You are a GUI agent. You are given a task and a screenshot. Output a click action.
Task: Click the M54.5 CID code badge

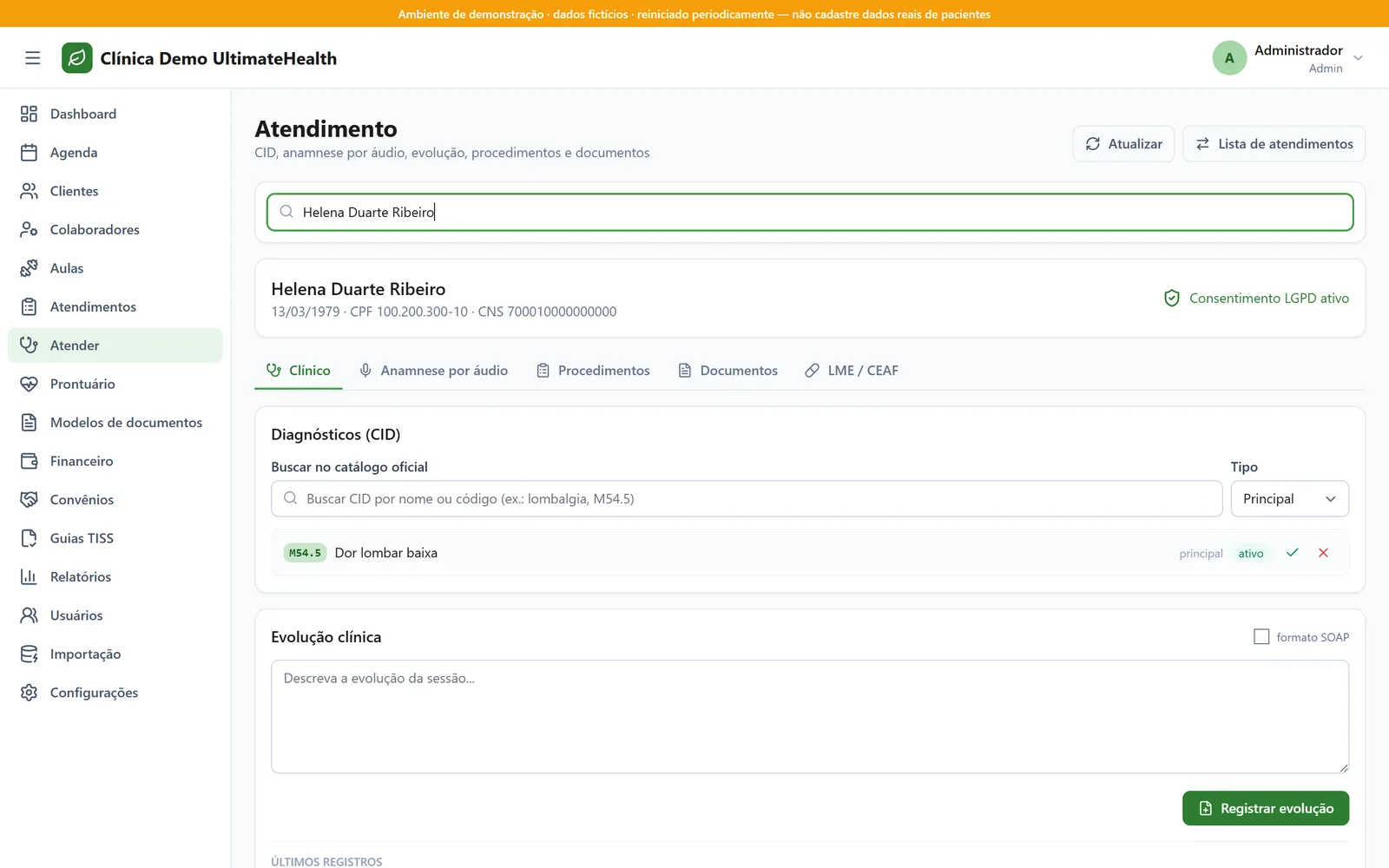pos(305,553)
